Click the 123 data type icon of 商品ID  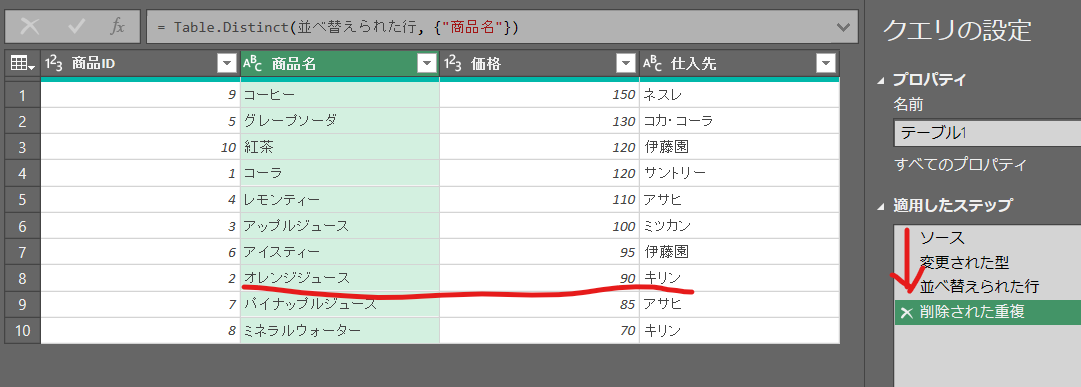click(54, 64)
